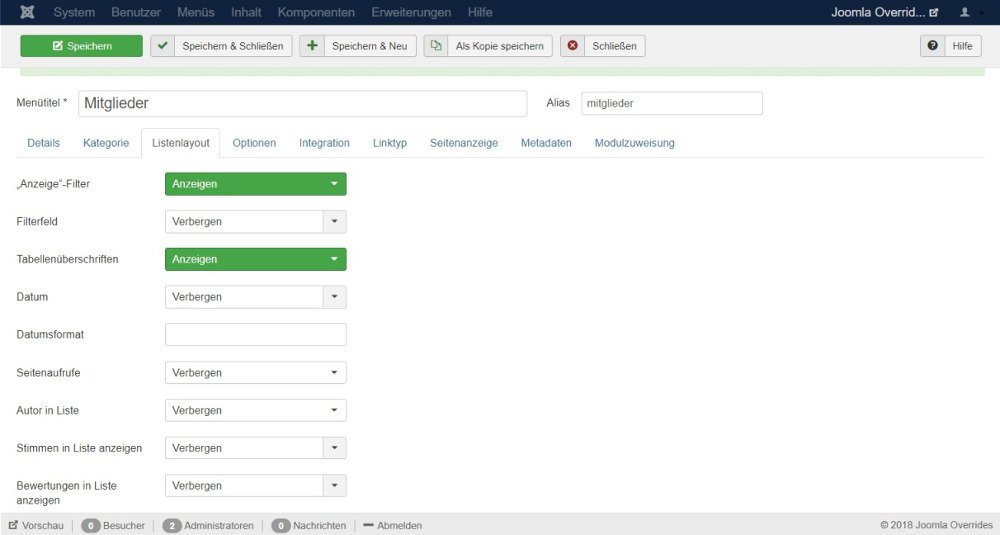
Task: Click the Vorschau external link icon
Action: click(x=13, y=525)
